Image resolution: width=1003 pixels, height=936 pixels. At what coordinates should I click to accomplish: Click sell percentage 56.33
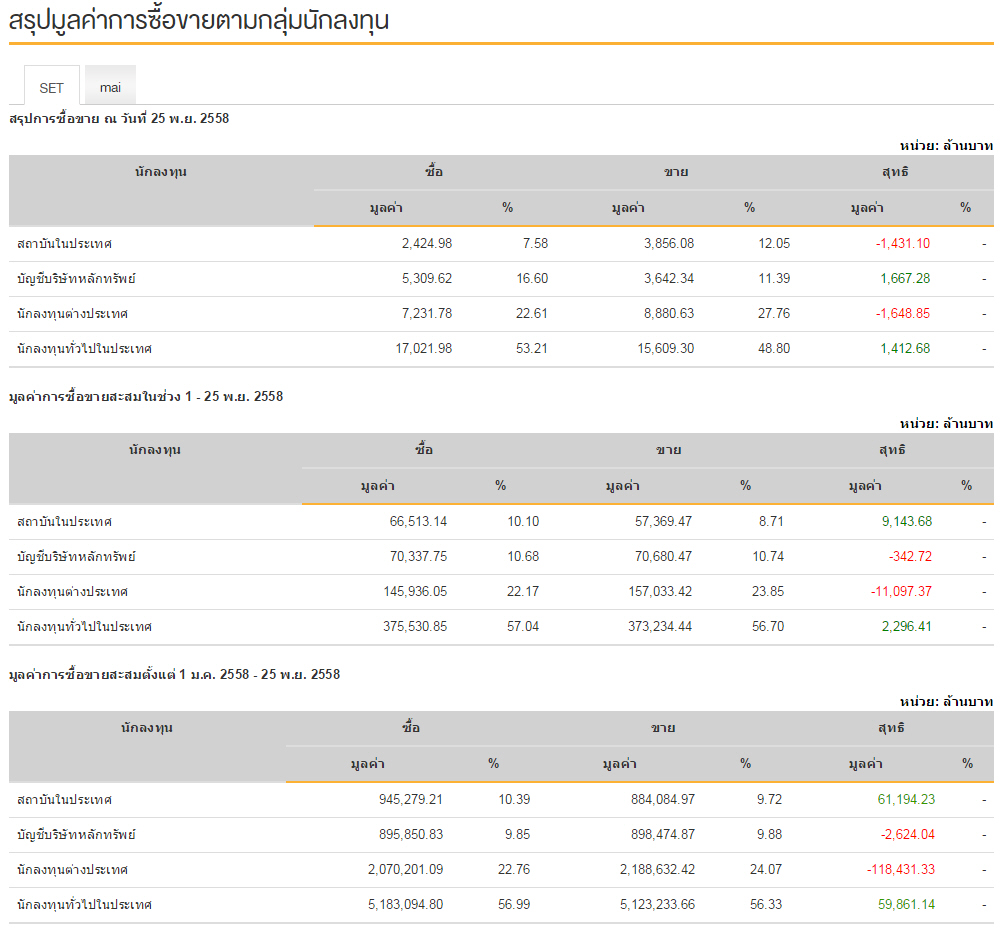(x=766, y=905)
